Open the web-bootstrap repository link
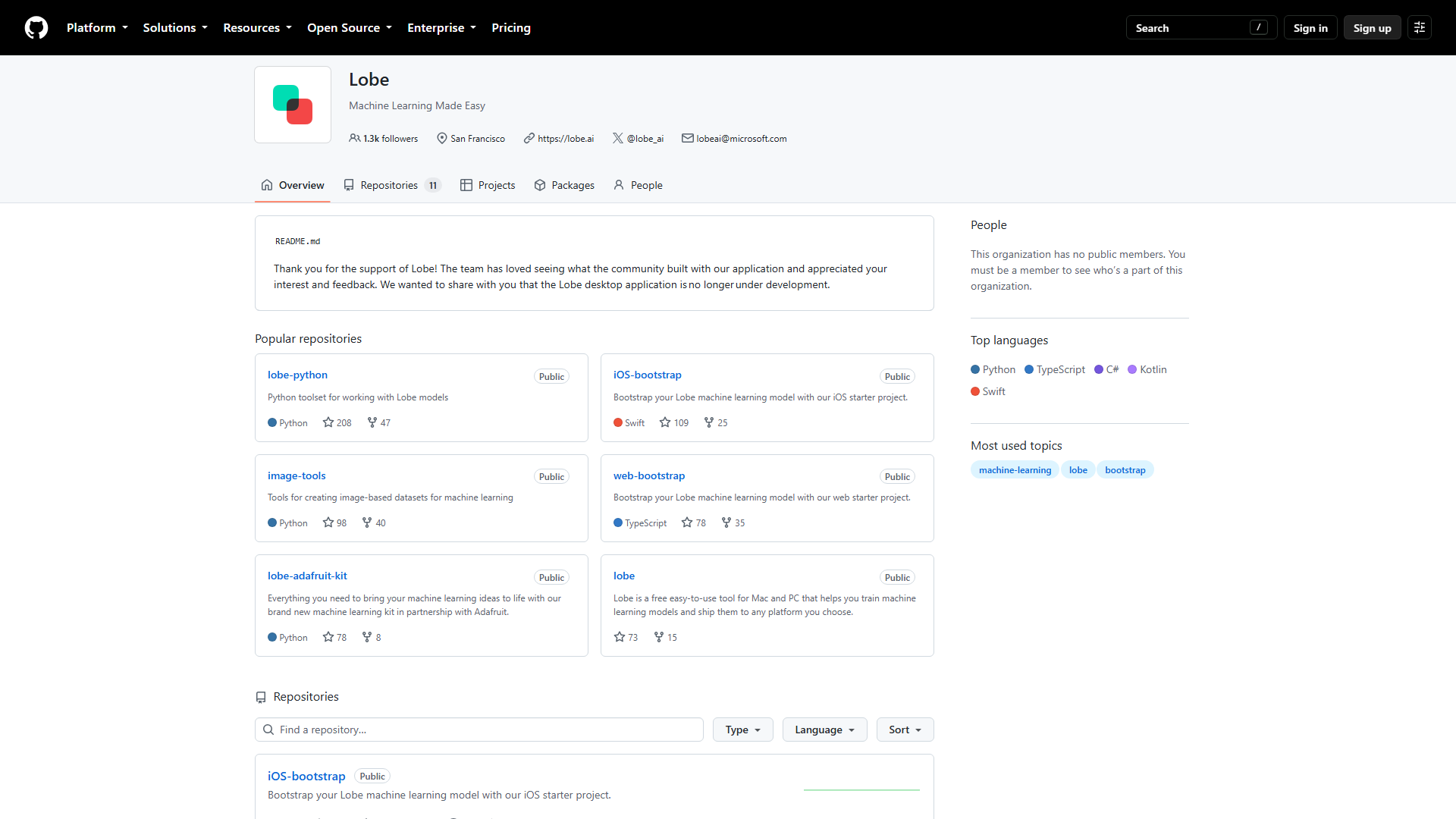This screenshot has width=1456, height=819. tap(649, 475)
